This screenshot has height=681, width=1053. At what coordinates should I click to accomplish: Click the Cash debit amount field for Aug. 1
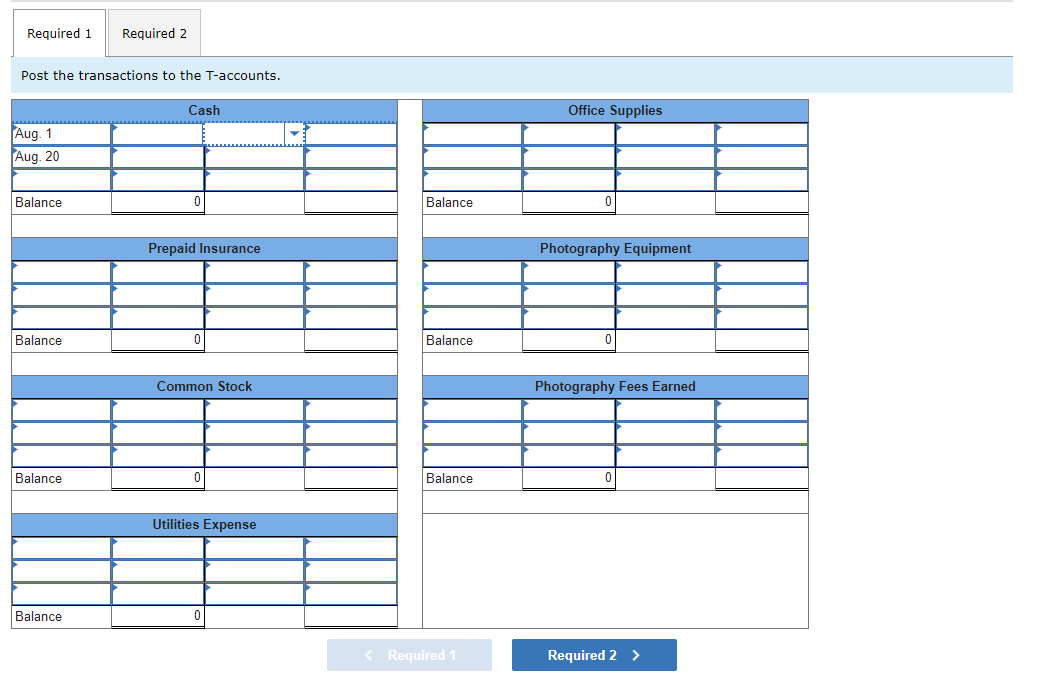(x=158, y=134)
